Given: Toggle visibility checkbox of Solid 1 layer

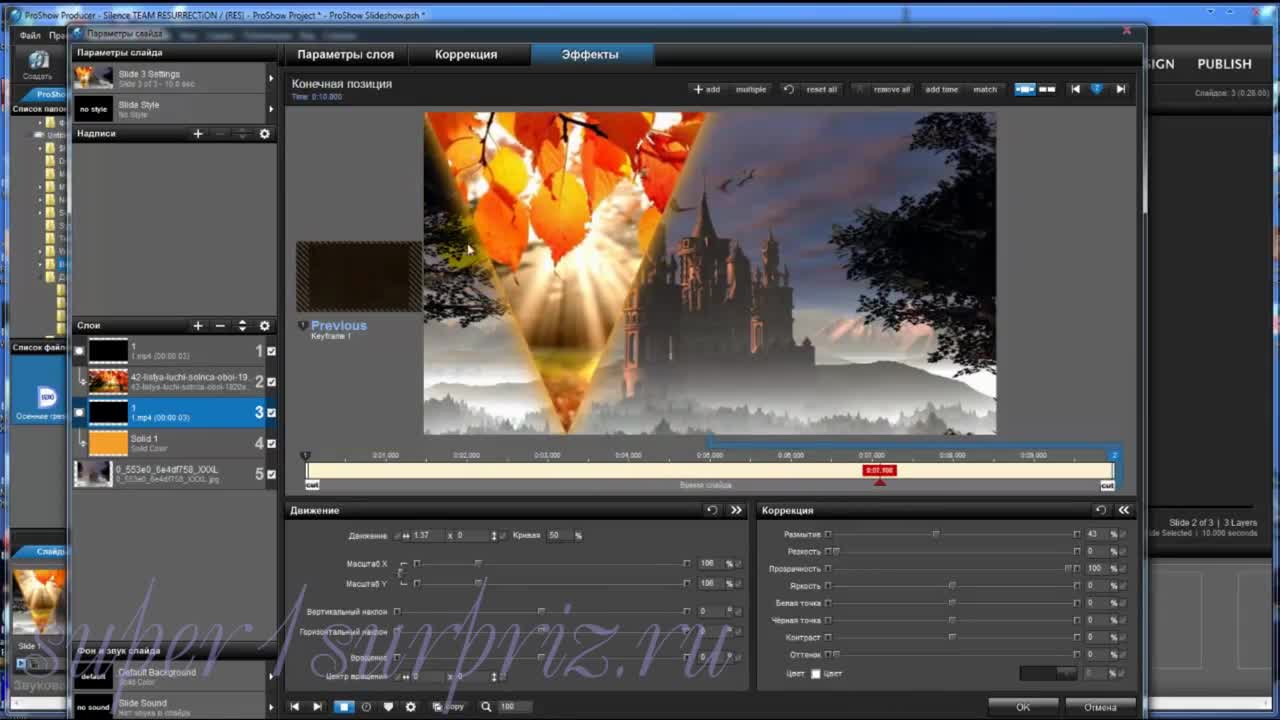Looking at the screenshot, I should 271,443.
